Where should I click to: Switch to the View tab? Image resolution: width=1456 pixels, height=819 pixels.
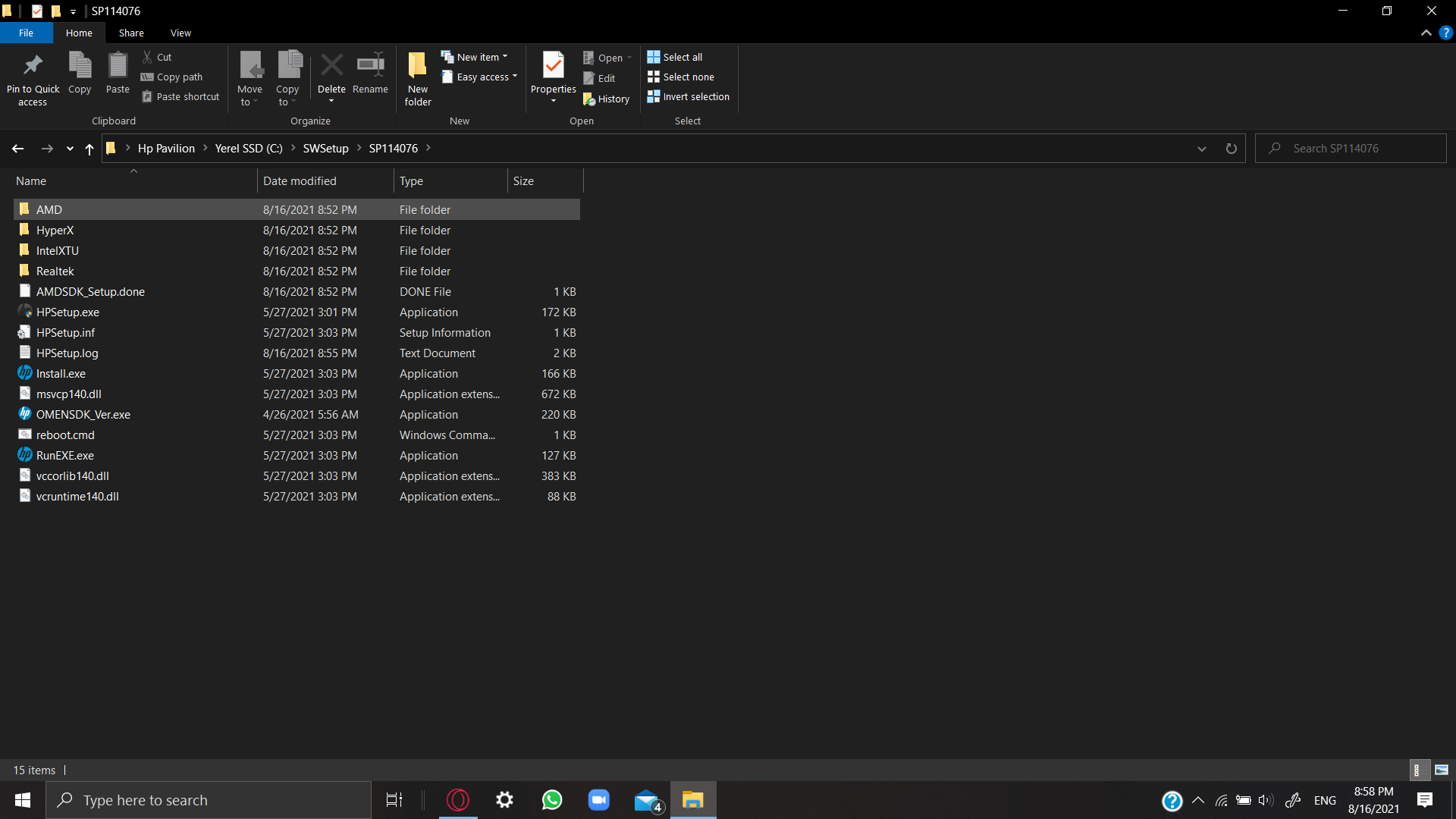coord(180,33)
